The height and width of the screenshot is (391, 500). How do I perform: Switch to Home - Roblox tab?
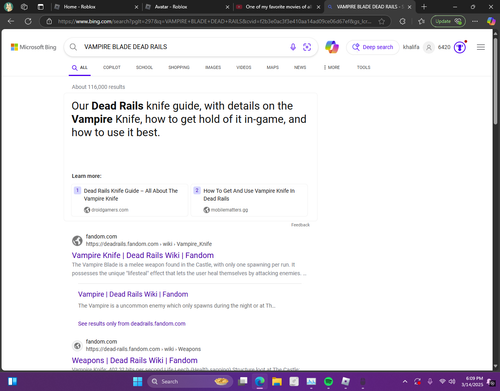tap(96, 7)
